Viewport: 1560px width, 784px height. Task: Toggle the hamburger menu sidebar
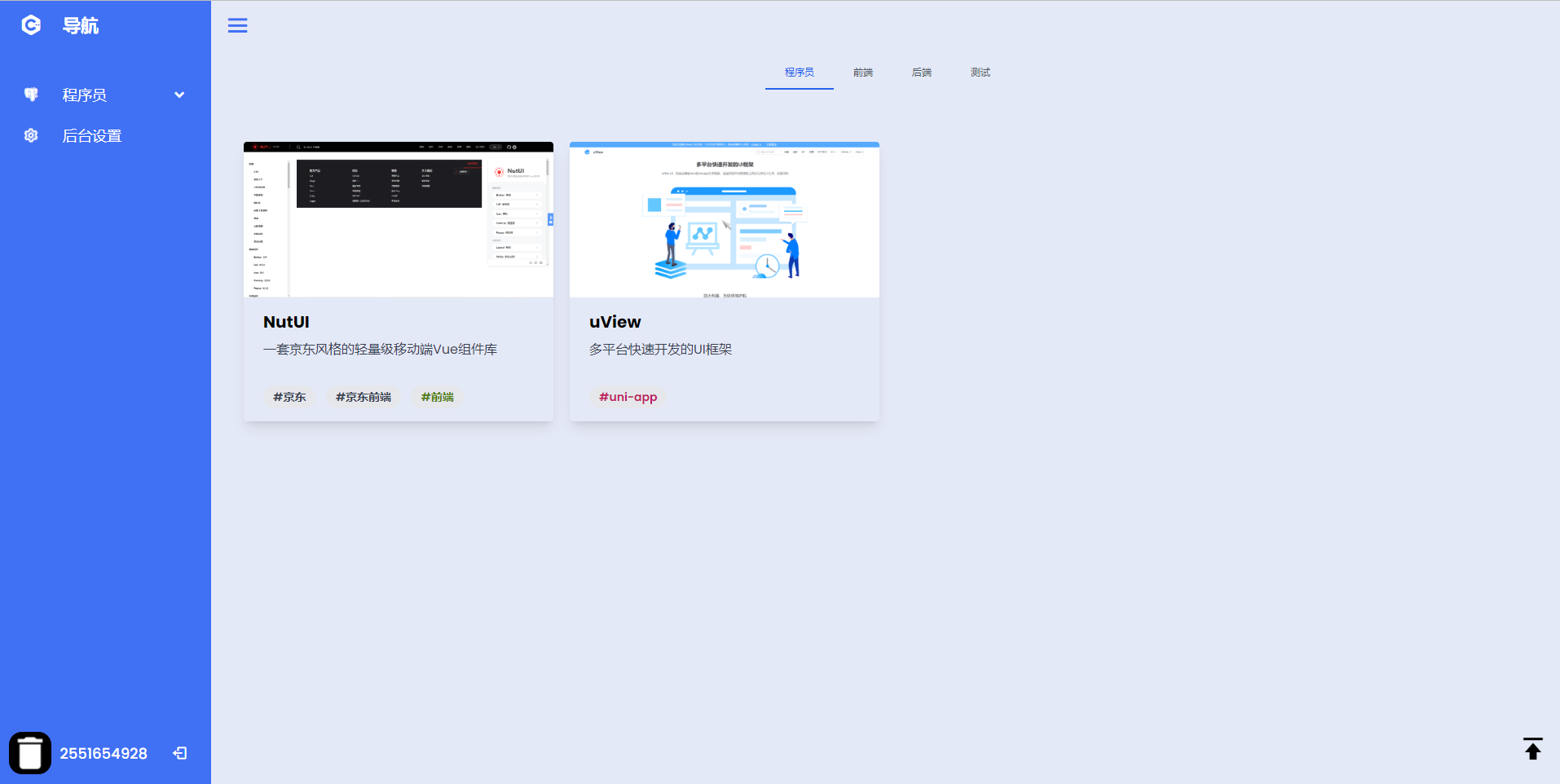(x=237, y=26)
